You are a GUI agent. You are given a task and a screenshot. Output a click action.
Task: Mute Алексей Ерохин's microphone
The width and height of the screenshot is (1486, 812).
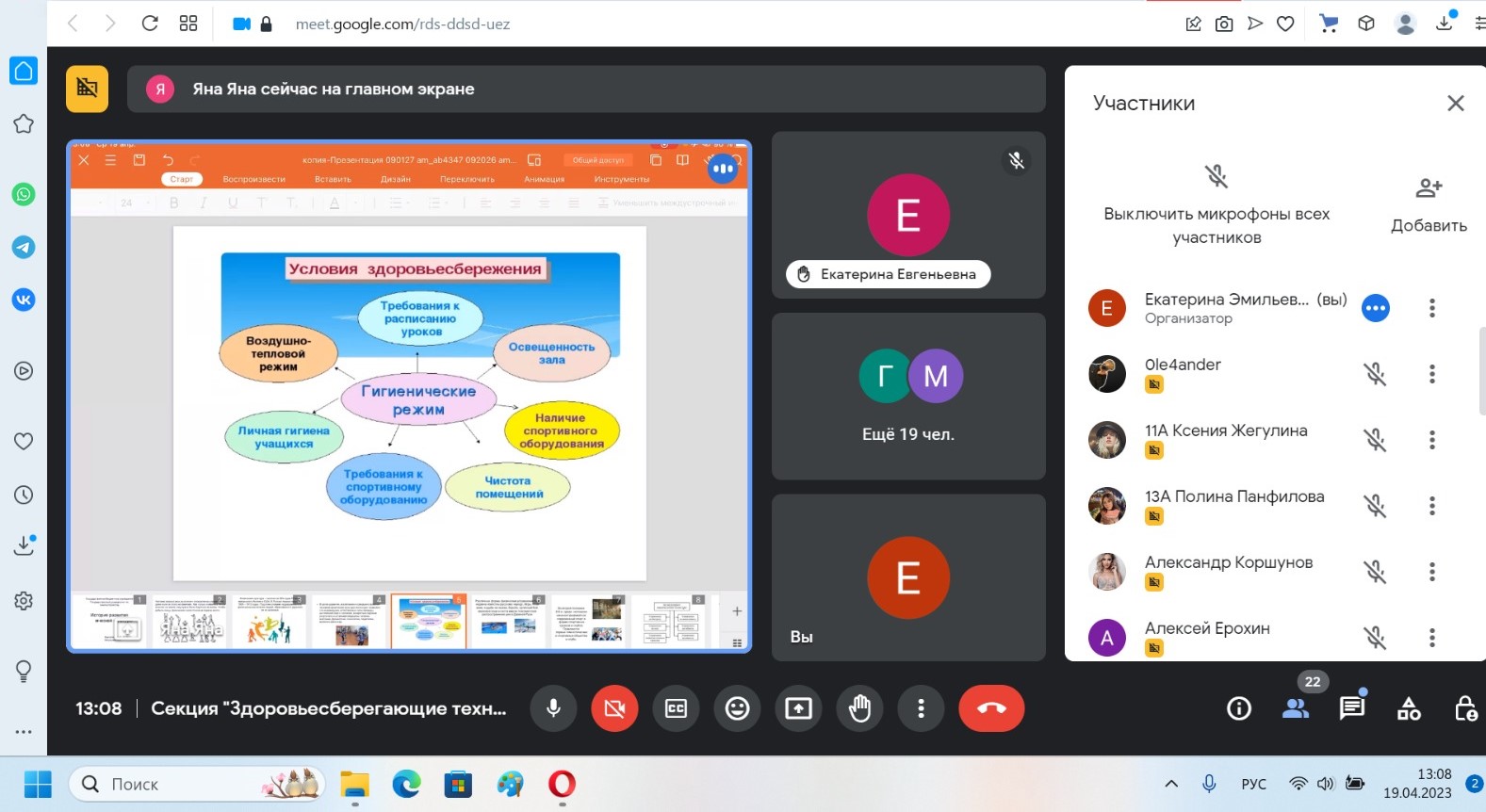[1376, 638]
